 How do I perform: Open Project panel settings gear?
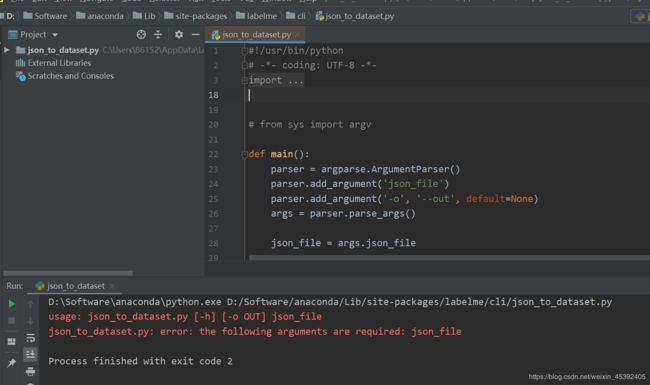pos(179,34)
